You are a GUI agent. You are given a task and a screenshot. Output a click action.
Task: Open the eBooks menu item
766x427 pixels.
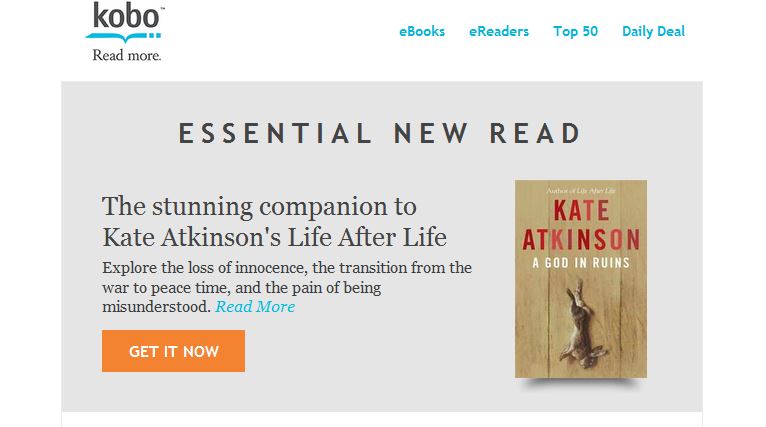(422, 31)
